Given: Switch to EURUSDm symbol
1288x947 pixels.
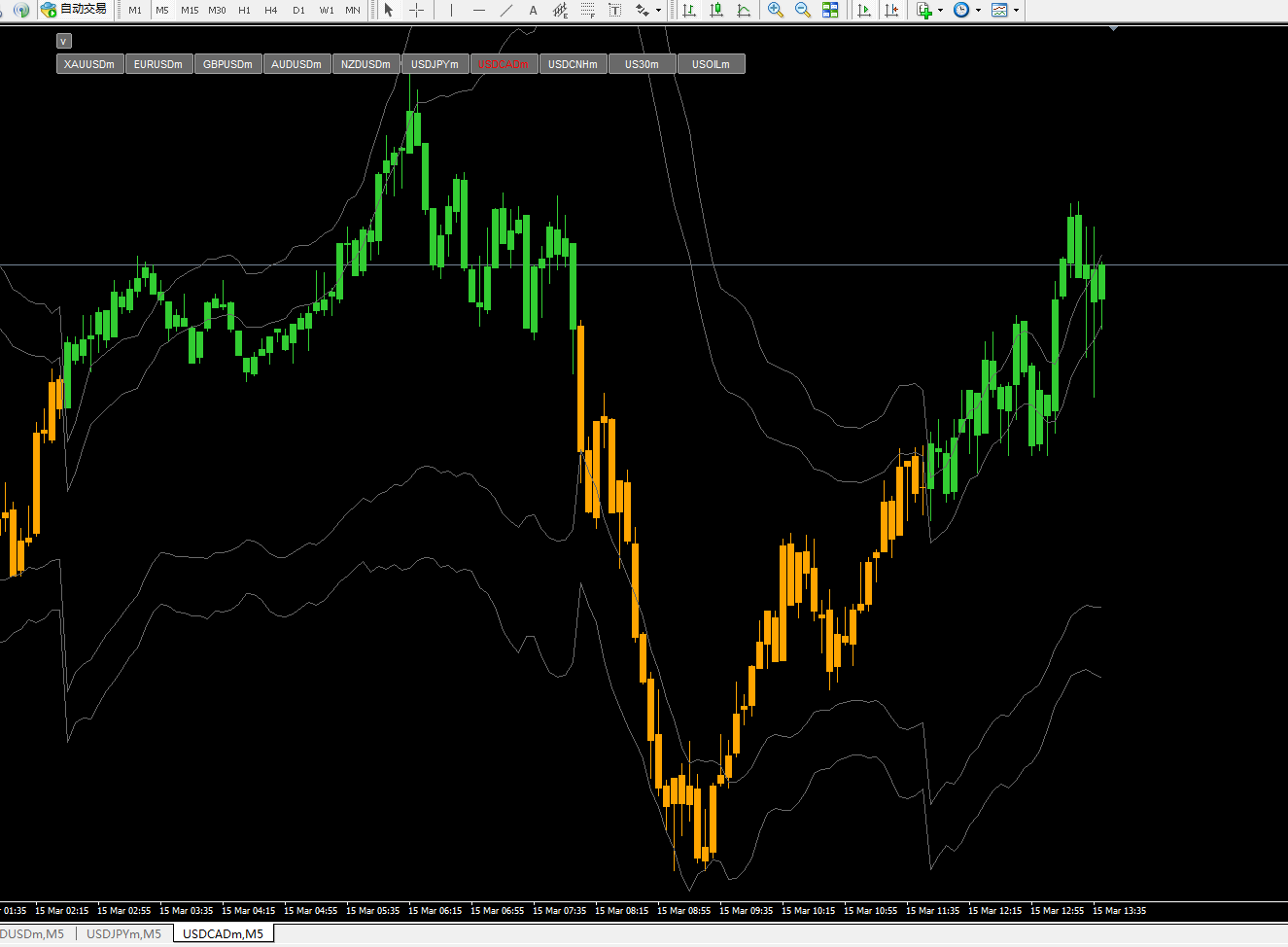Looking at the screenshot, I should point(158,64).
